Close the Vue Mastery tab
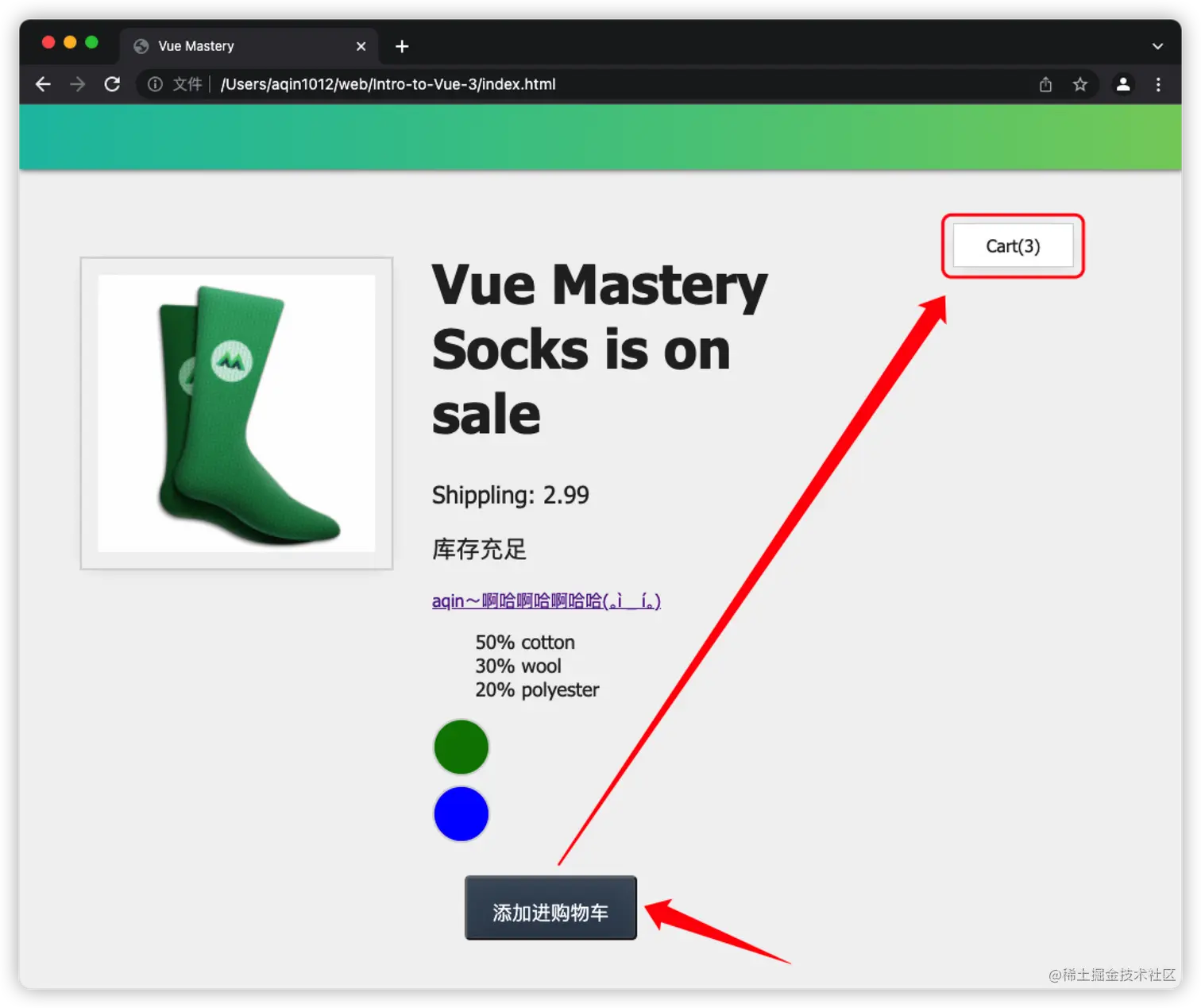 pyautogui.click(x=361, y=46)
